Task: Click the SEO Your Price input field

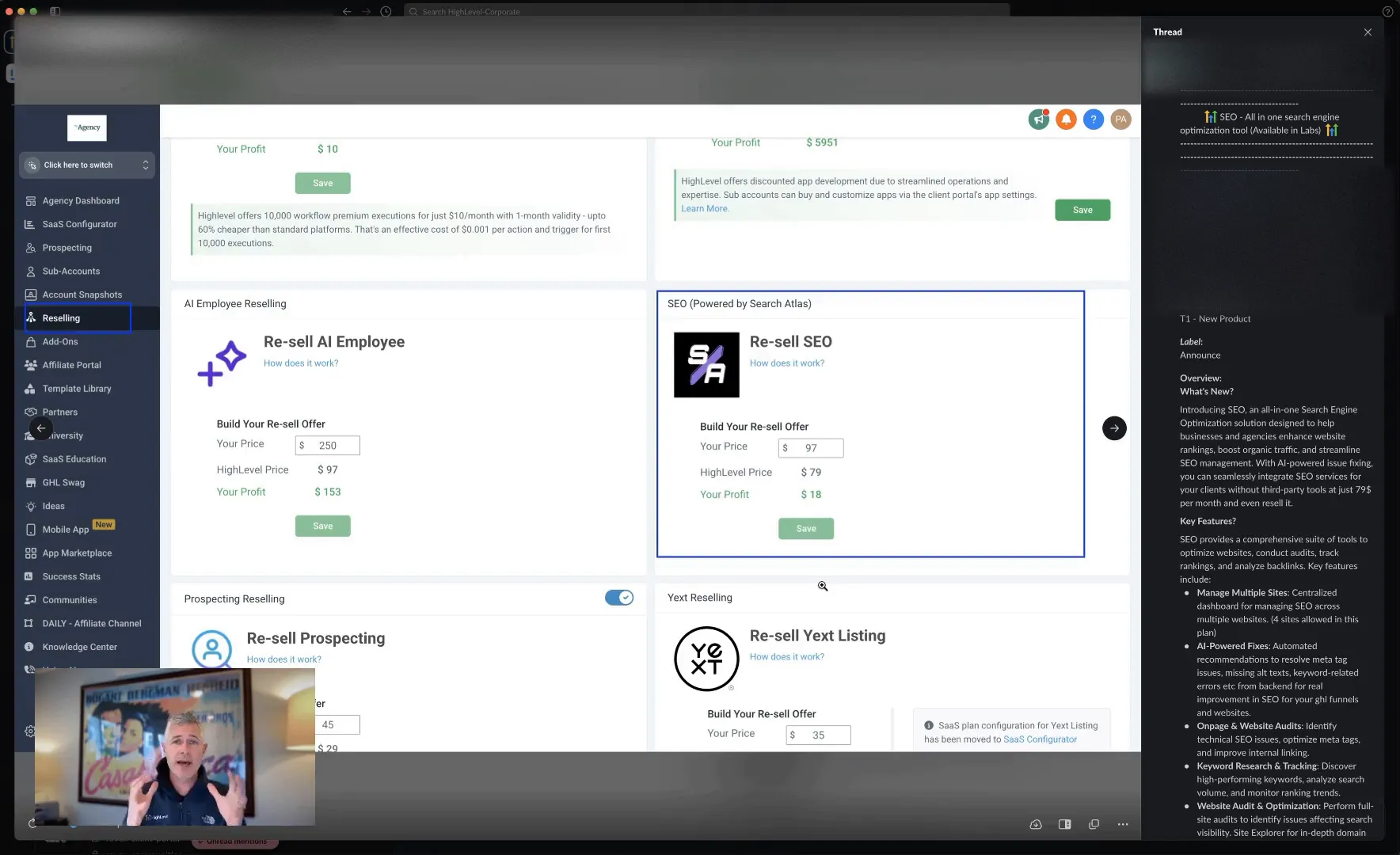Action: (x=811, y=447)
